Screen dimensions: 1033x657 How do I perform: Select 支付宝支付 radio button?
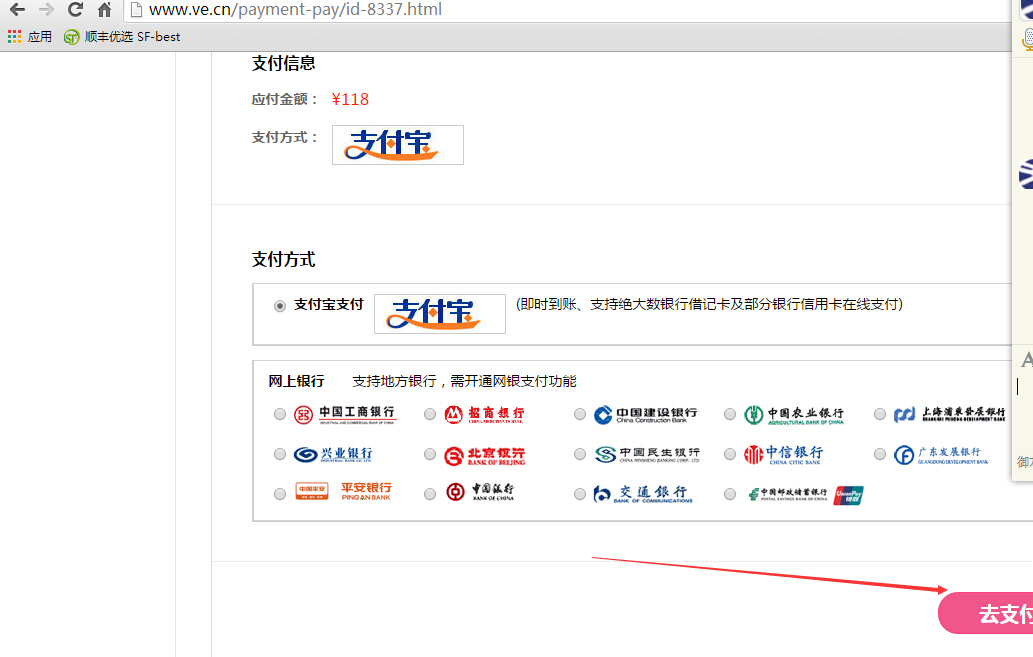pos(280,306)
